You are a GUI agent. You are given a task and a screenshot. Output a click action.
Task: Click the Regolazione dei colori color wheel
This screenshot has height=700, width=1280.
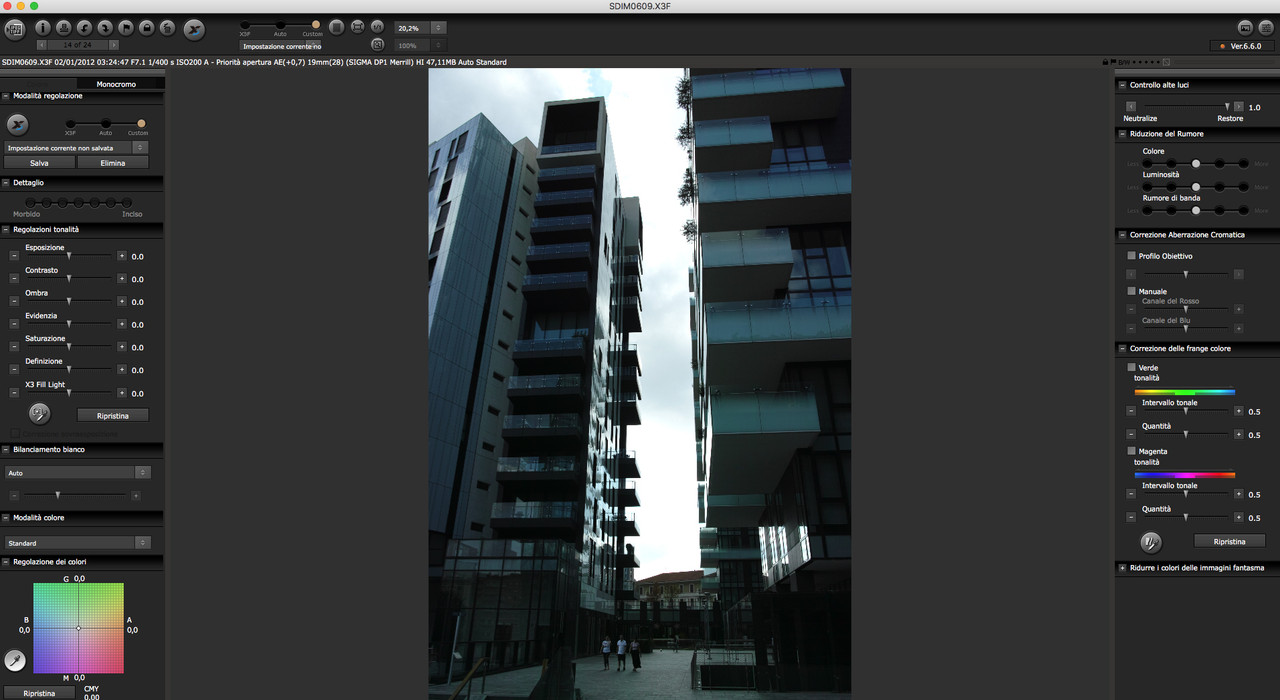coord(79,628)
